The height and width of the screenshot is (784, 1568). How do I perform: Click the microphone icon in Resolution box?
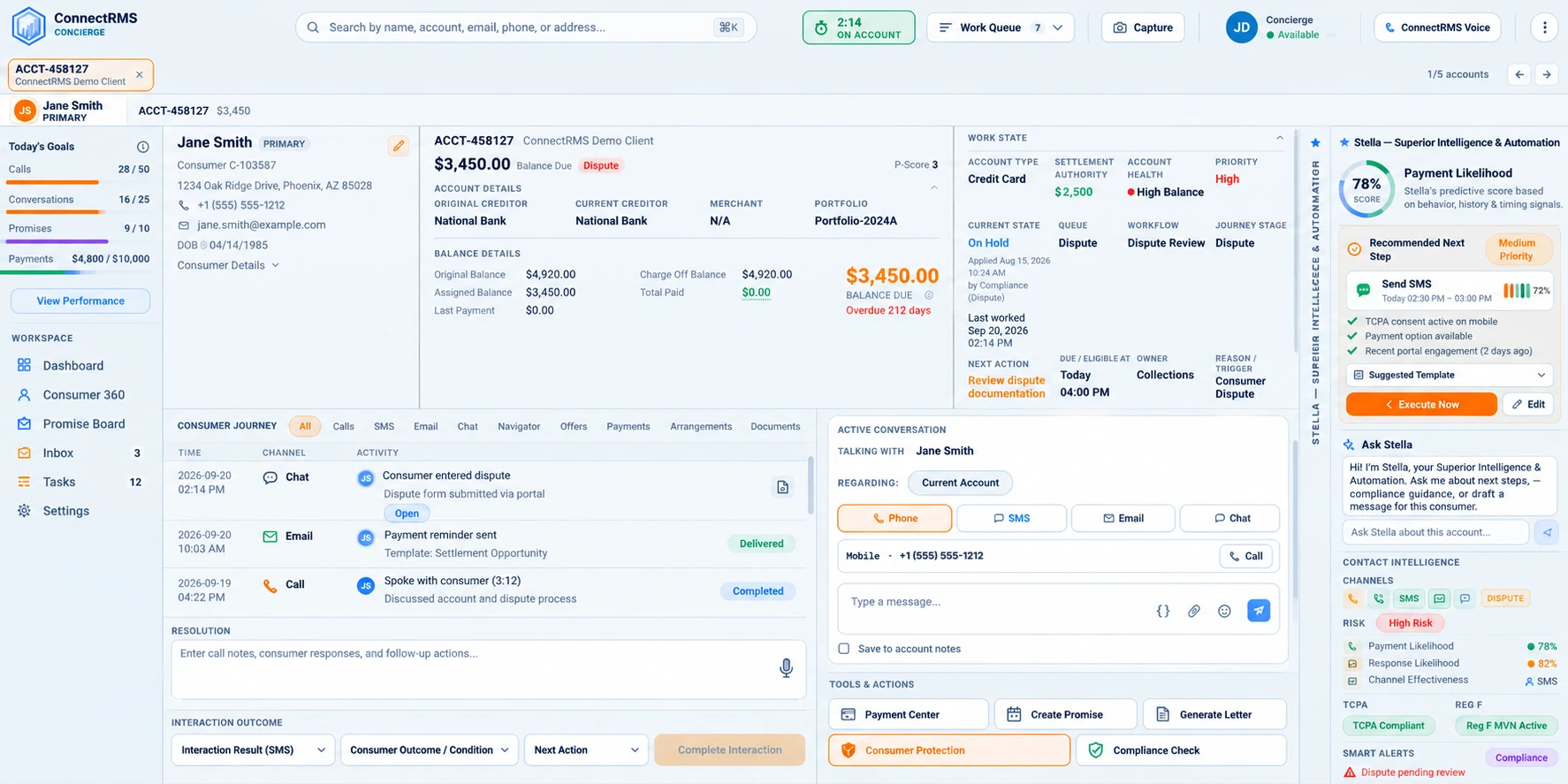pyautogui.click(x=786, y=668)
